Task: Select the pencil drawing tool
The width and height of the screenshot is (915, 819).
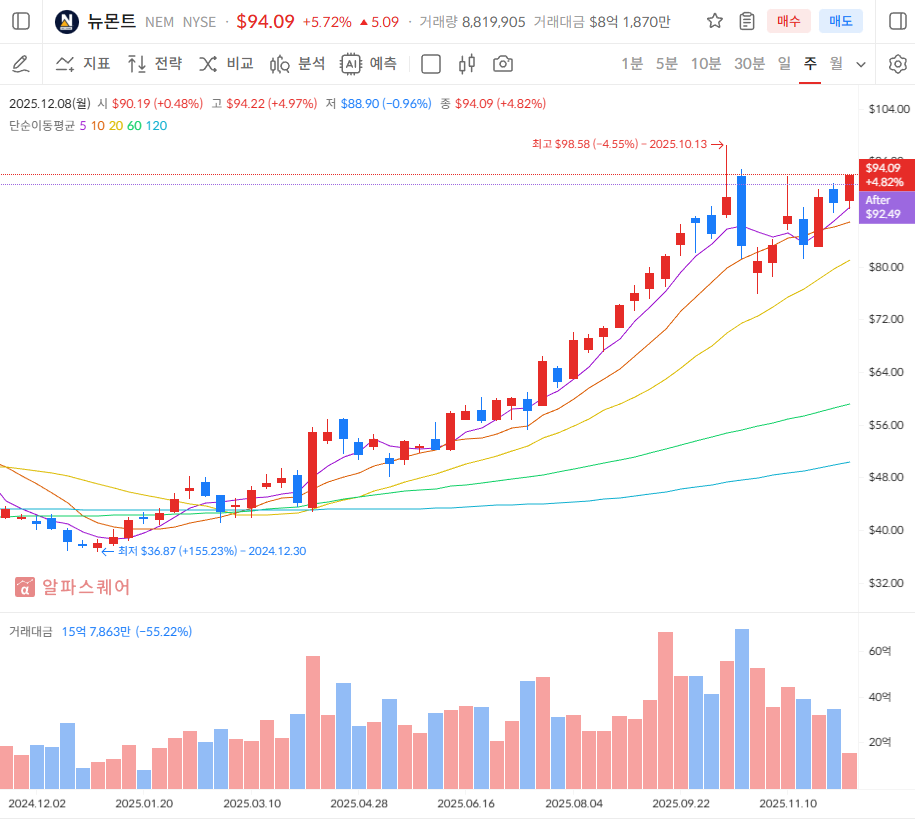Action: pos(20,64)
